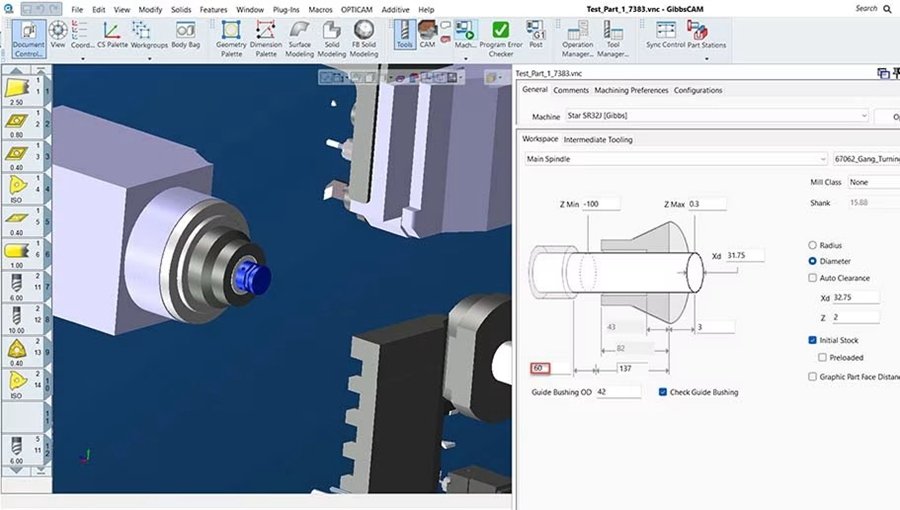900x510 pixels.
Task: Open the Main Spindle dropdown
Action: [676, 159]
